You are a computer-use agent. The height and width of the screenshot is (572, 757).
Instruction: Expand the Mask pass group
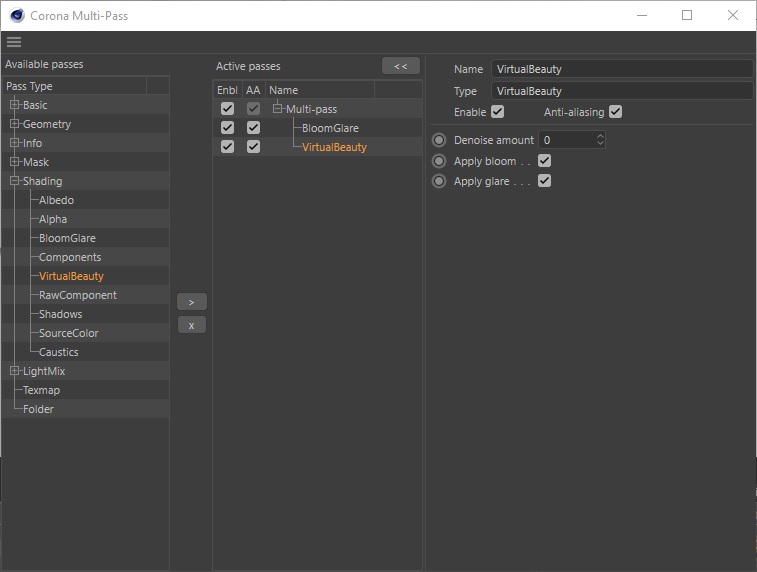(x=14, y=162)
